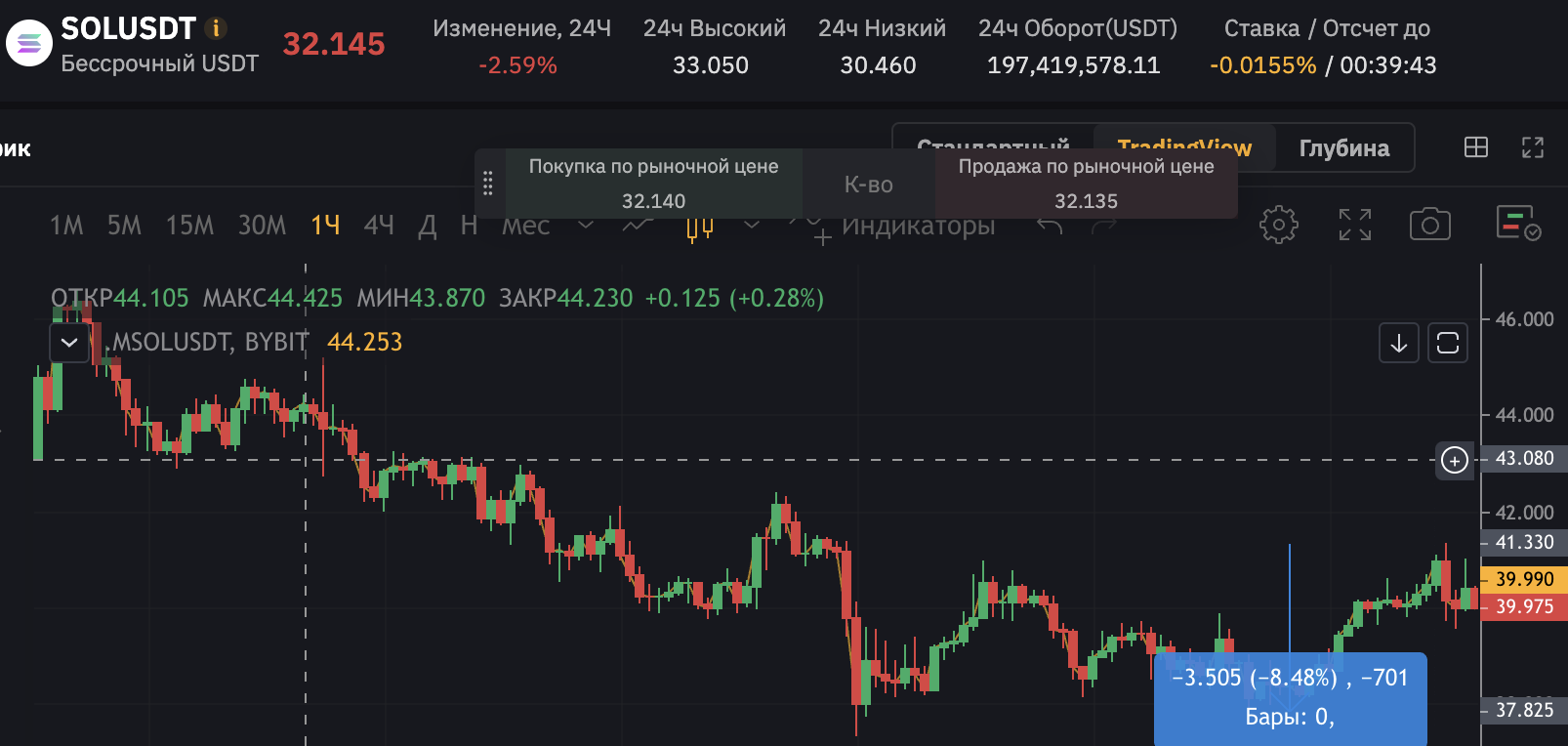Collapse the MSOLUSDT indicator legend chevron
This screenshot has width=1568, height=746.
[x=69, y=343]
